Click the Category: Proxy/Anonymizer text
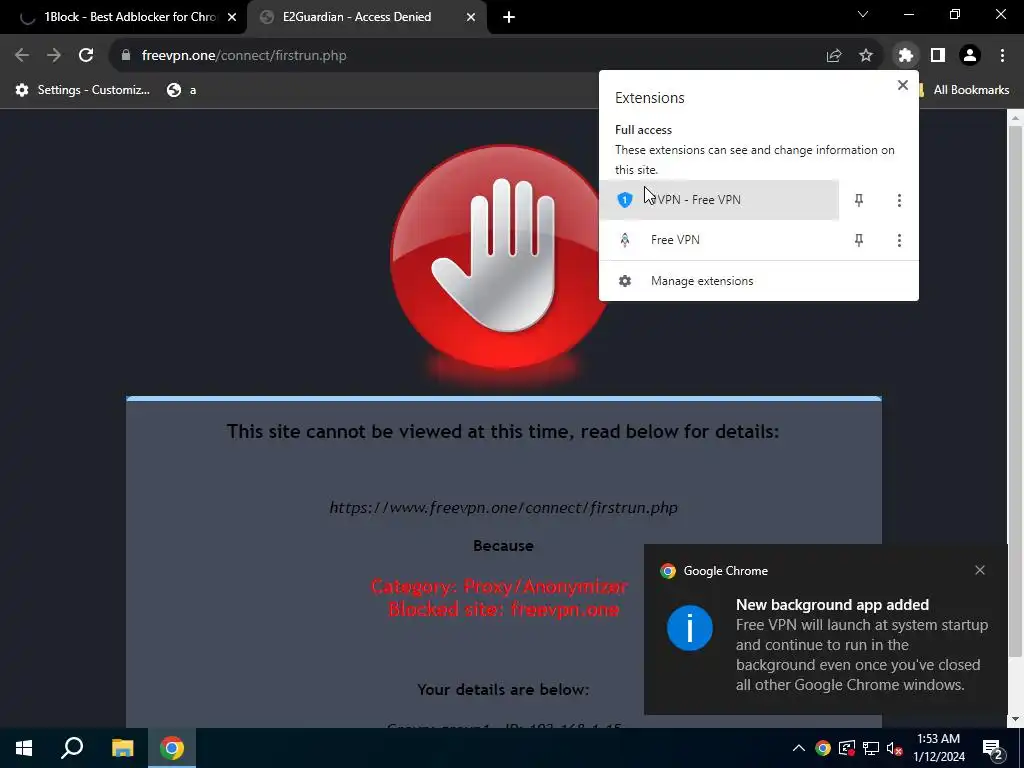 (500, 586)
